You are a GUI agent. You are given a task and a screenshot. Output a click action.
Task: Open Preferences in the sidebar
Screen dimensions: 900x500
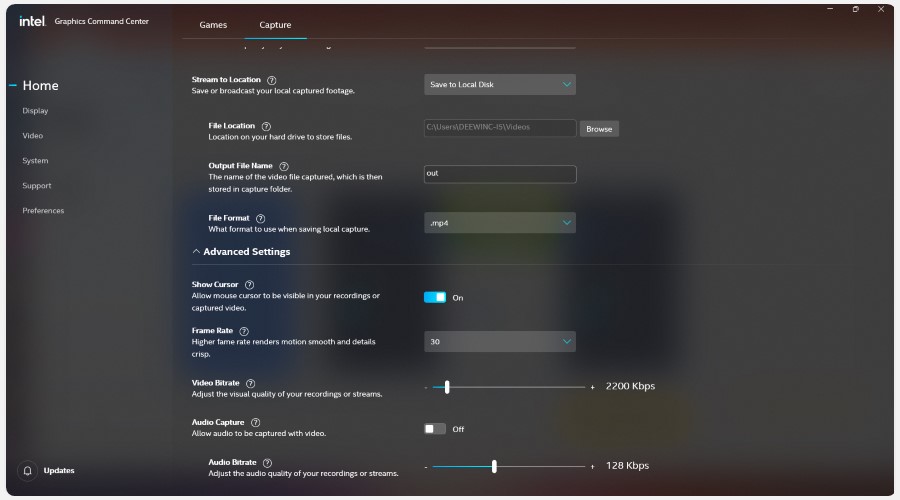coord(43,211)
